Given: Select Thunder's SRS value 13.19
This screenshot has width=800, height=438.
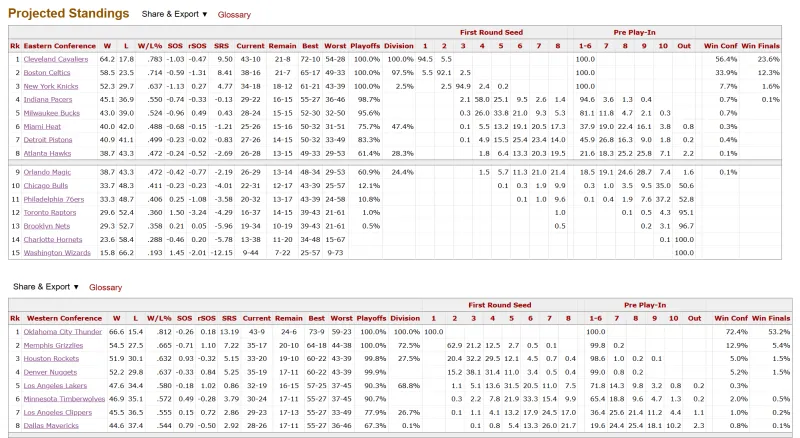Looking at the screenshot, I should 229,332.
